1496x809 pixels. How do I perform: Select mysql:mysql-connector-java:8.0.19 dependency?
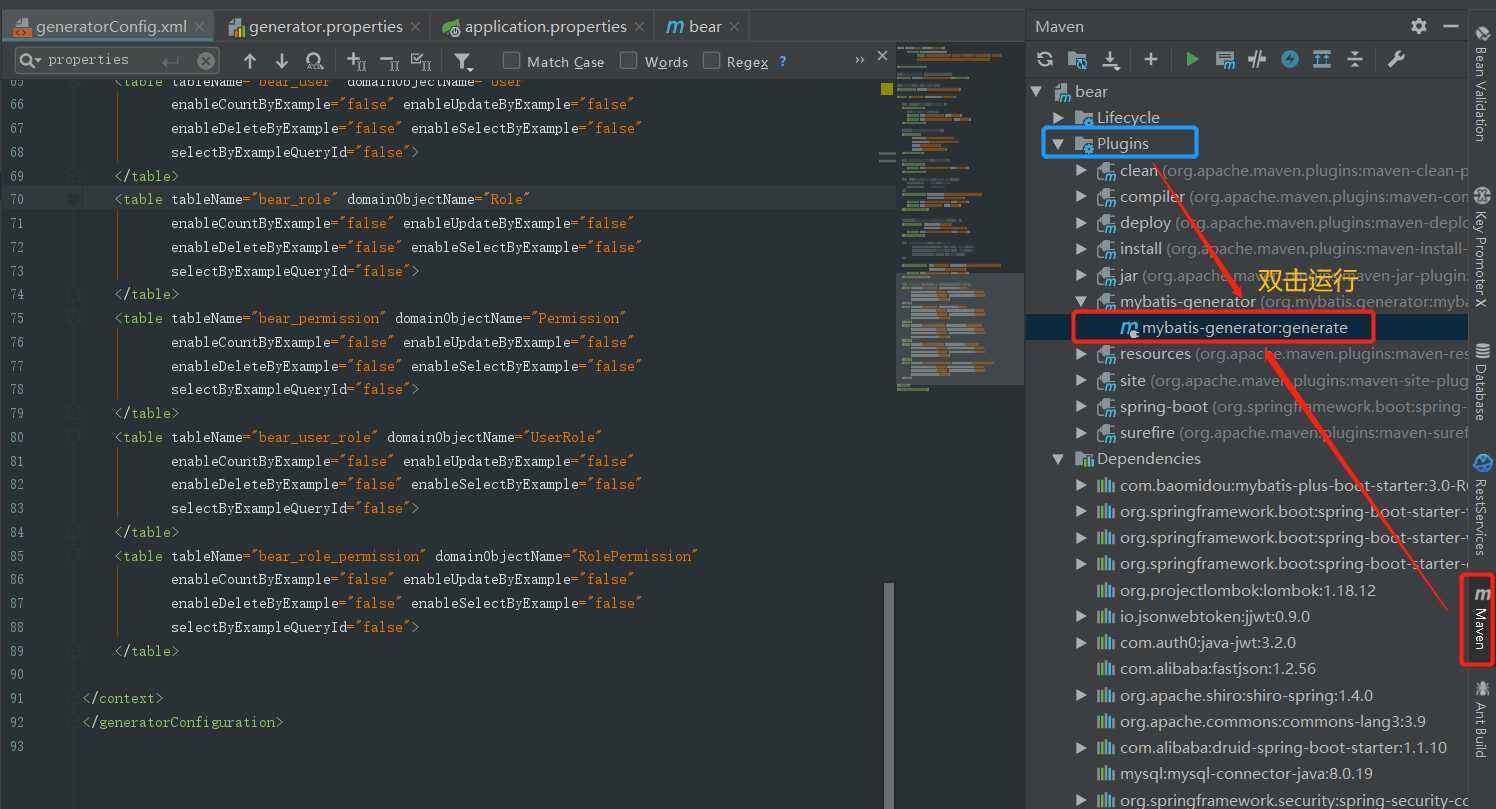[x=1246, y=774]
